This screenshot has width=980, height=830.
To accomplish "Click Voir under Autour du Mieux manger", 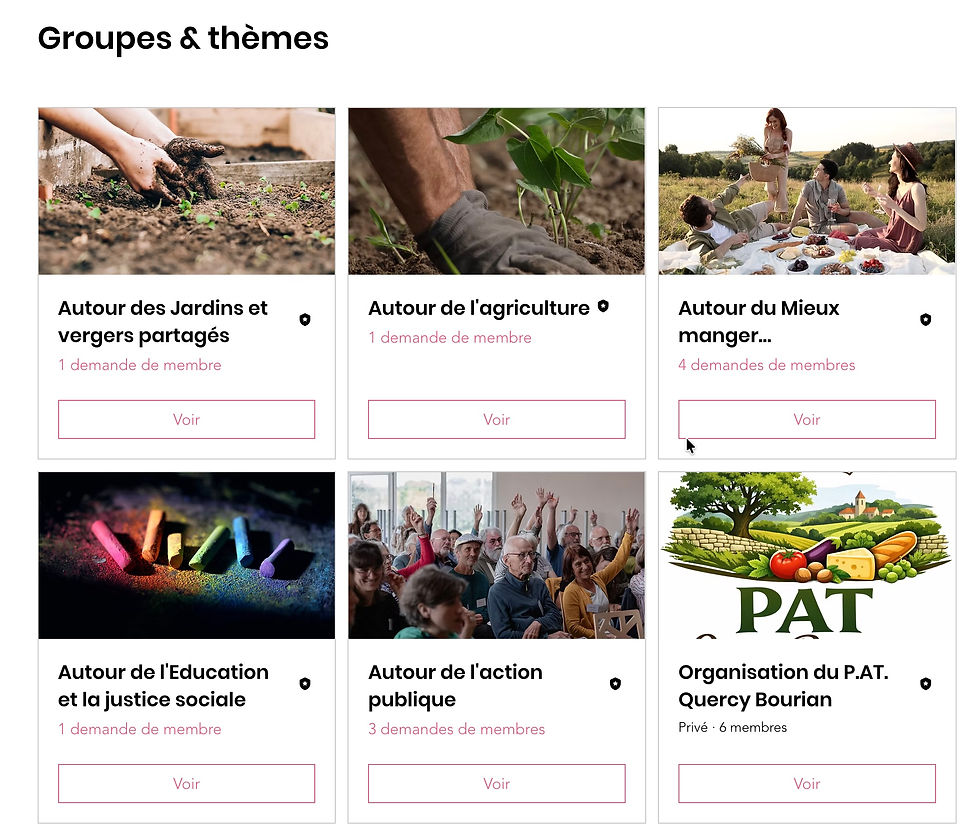I will point(806,419).
